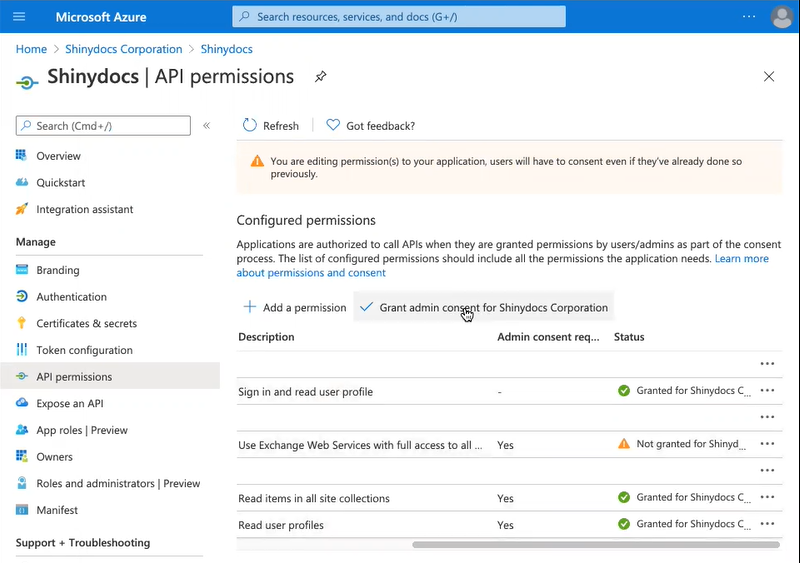
Task: Open more options for Exchange Web Services row
Action: 767,444
